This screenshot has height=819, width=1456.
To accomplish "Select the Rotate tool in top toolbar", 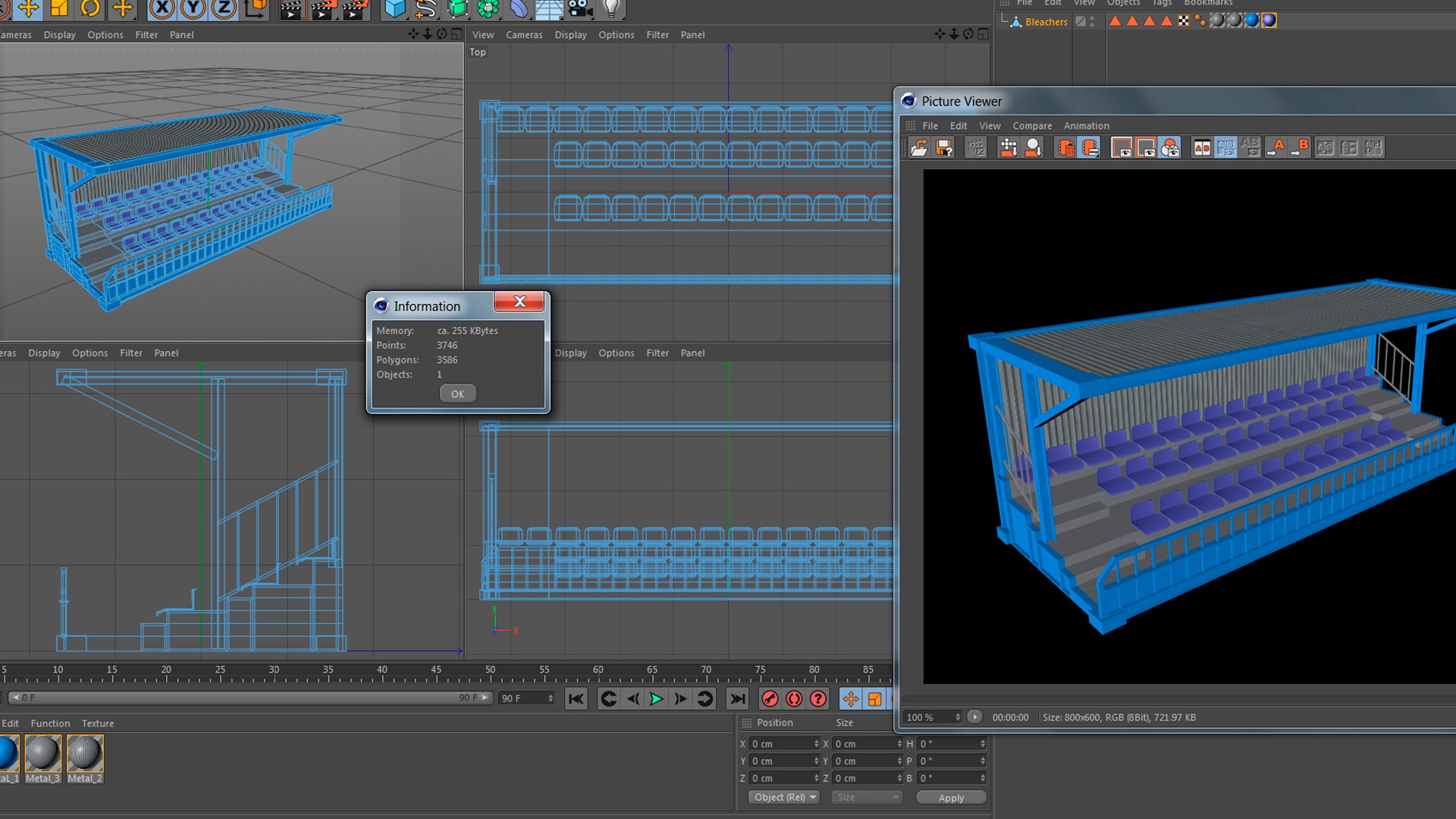I will 90,8.
